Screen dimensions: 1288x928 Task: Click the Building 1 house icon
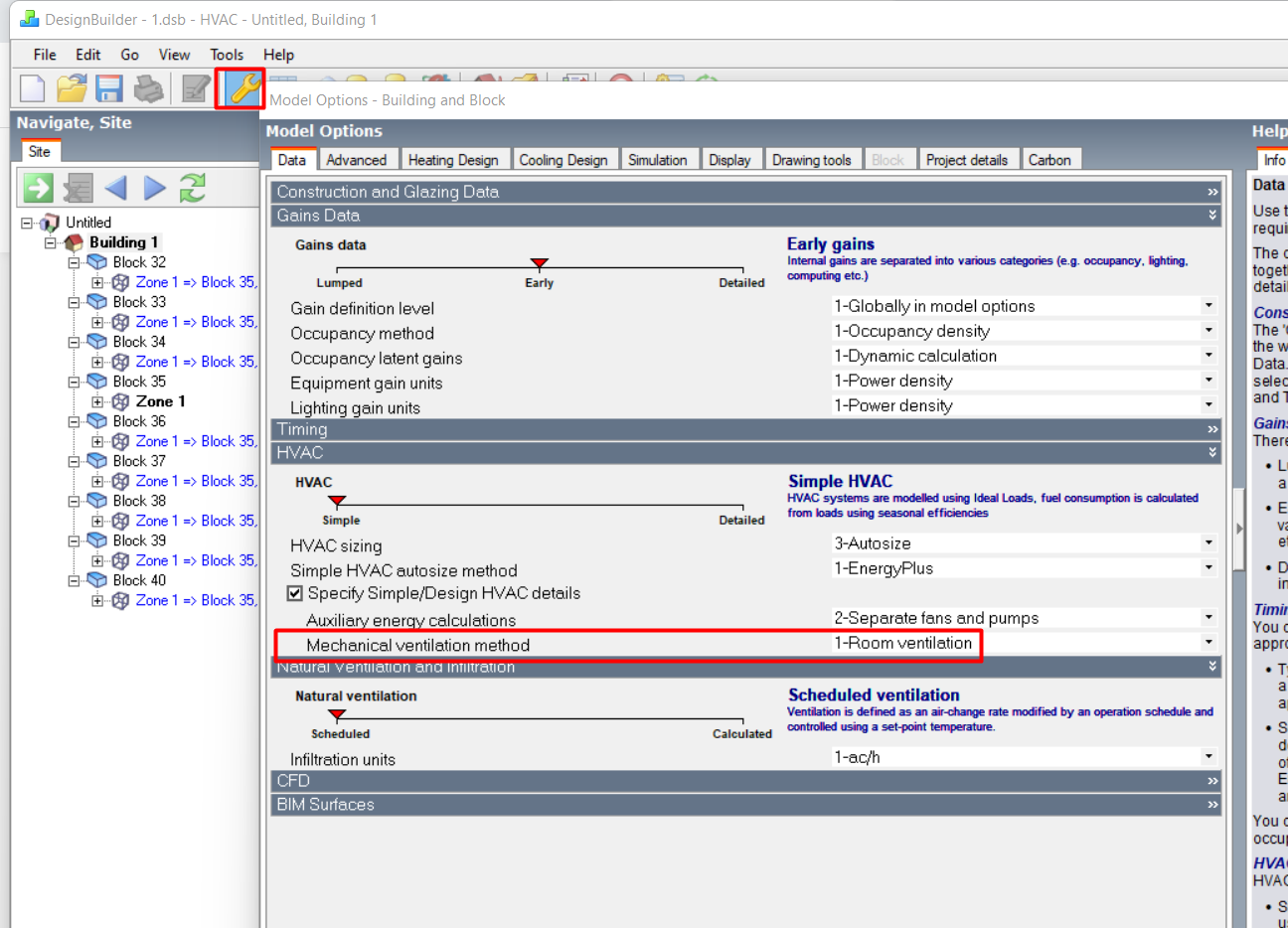(74, 242)
